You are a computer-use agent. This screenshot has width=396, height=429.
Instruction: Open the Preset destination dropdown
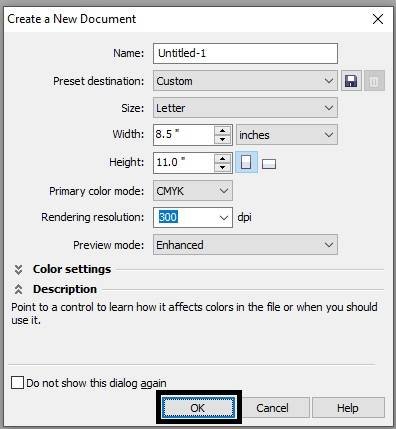(x=245, y=81)
